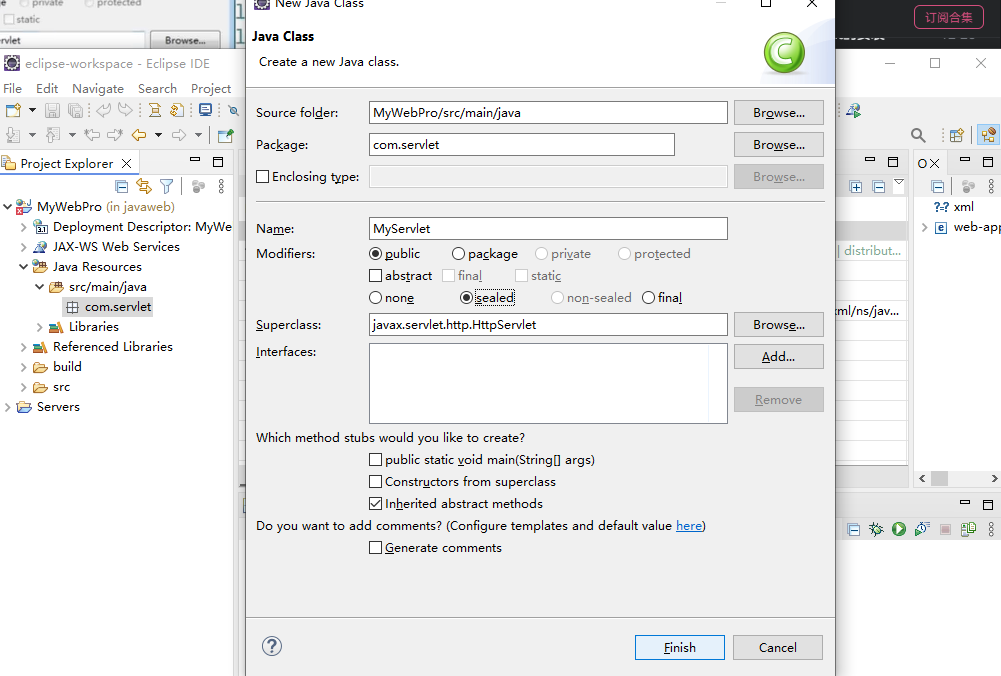This screenshot has width=1001, height=676.
Task: Click the yellow Back navigation arrow
Action: (x=139, y=135)
